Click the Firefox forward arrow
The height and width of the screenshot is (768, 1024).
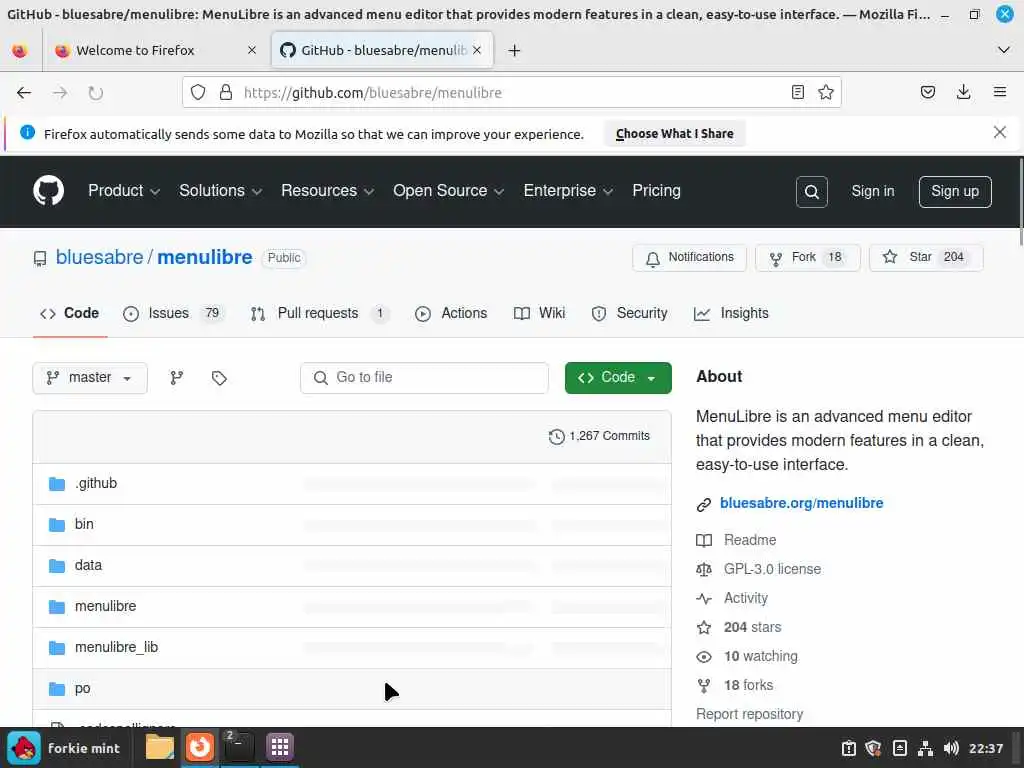(x=60, y=93)
